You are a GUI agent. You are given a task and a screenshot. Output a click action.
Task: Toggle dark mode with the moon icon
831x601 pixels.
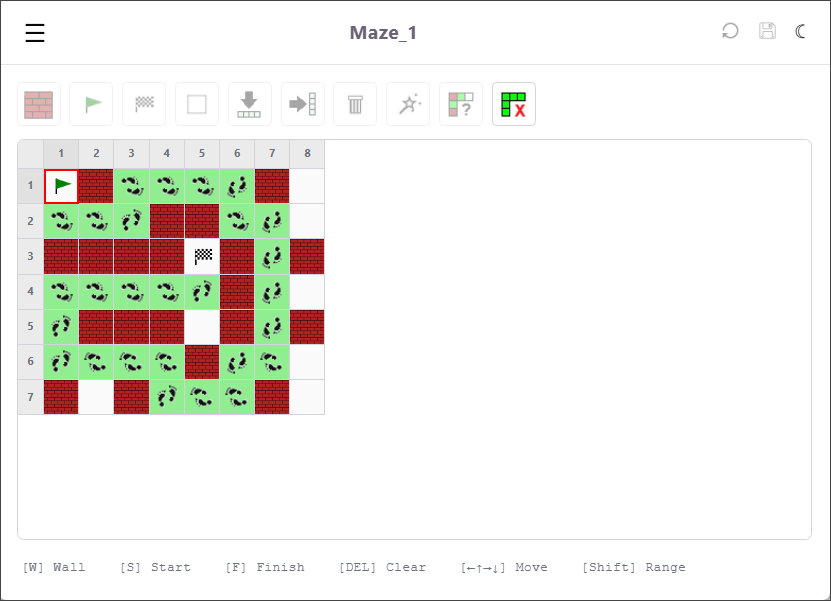pyautogui.click(x=800, y=31)
